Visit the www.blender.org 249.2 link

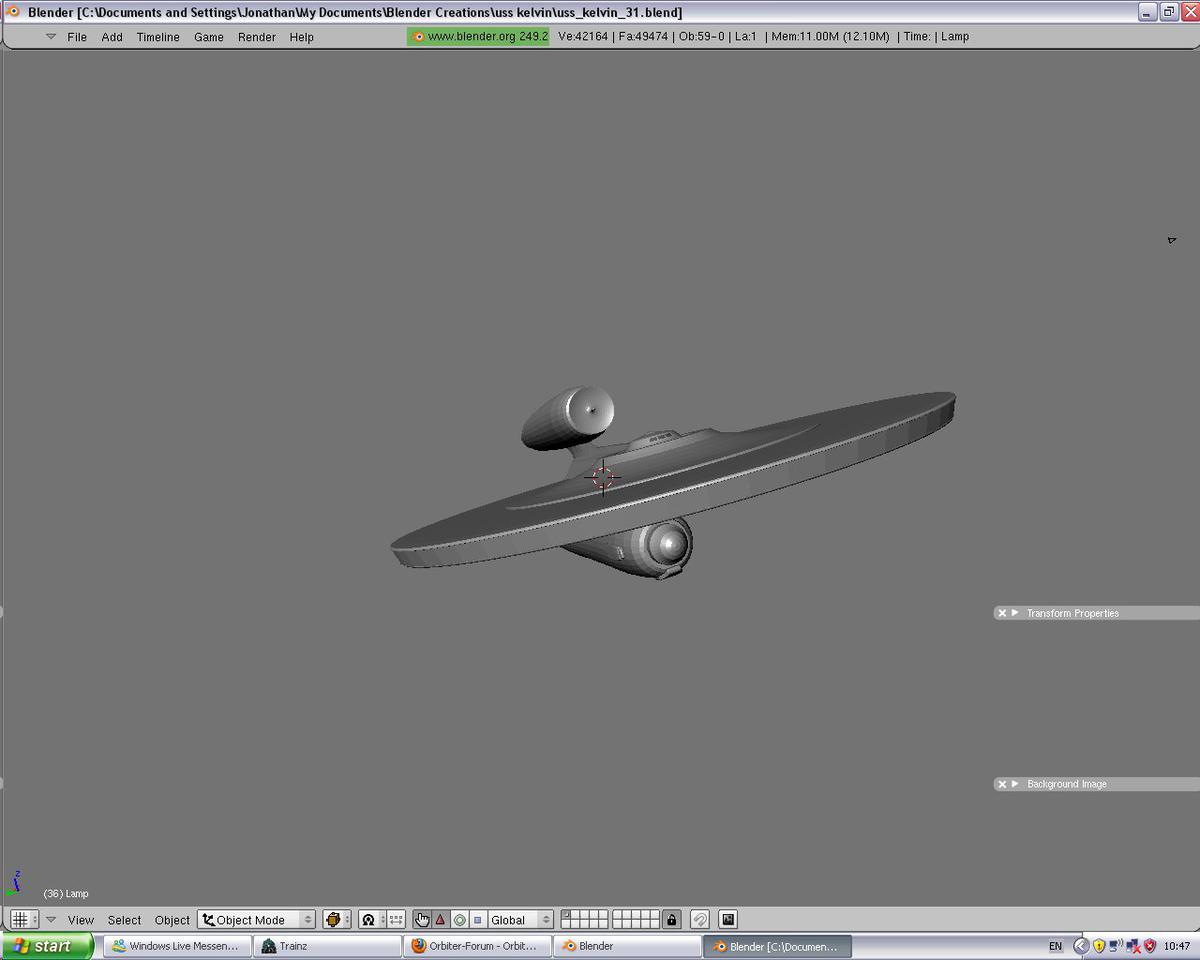click(478, 37)
